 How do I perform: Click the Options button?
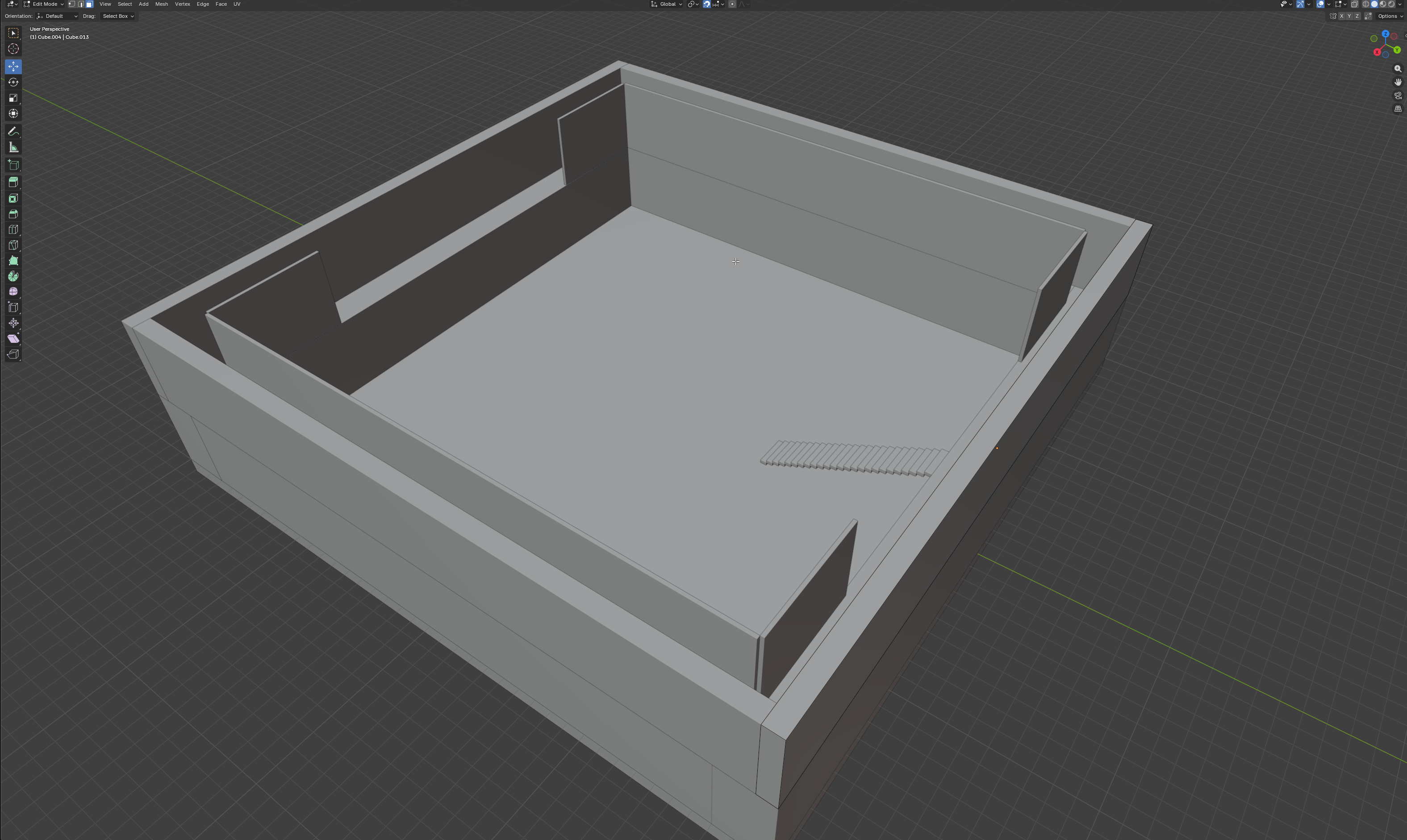tap(1390, 17)
